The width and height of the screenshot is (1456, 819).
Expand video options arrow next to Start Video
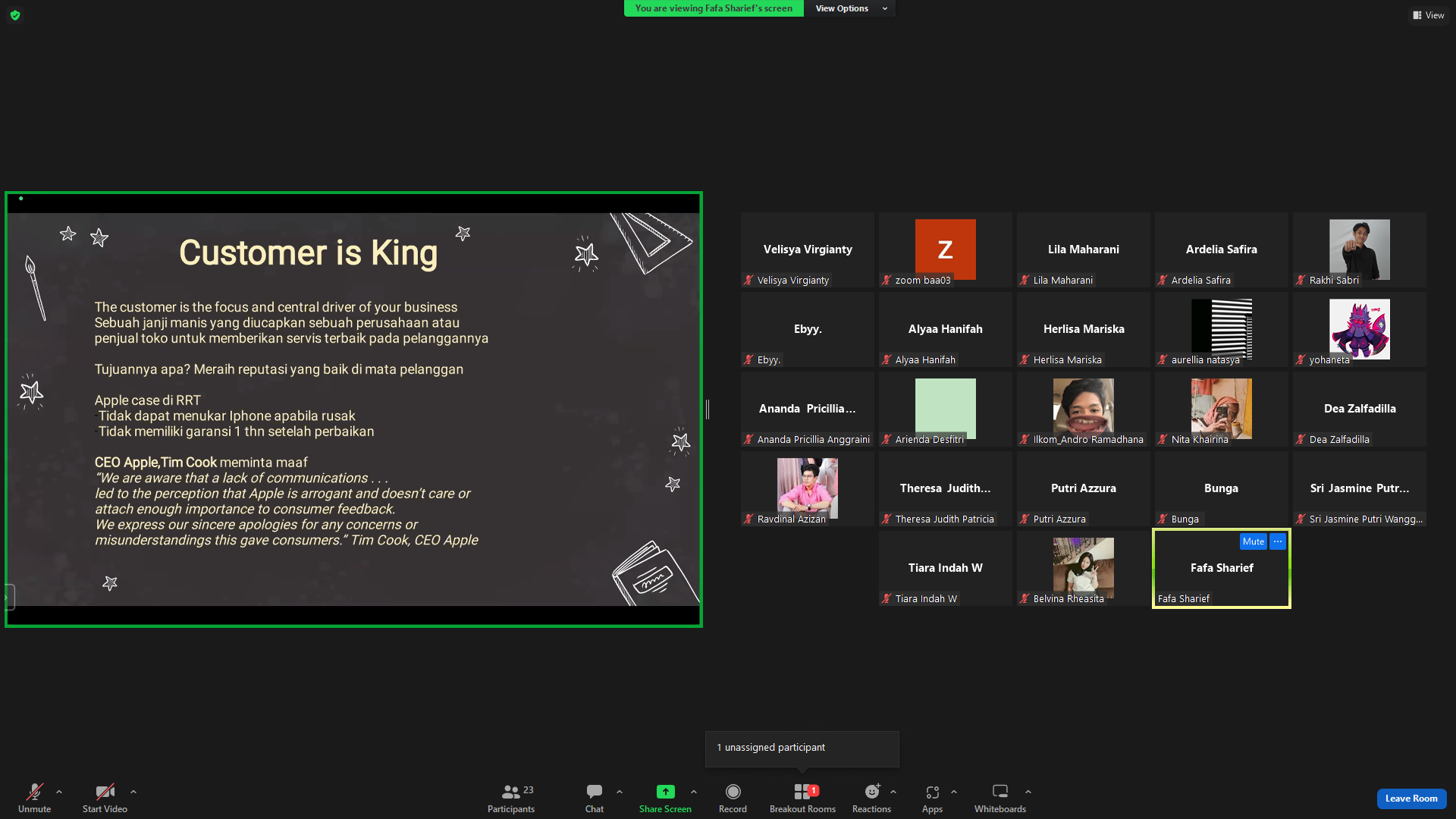point(133,792)
